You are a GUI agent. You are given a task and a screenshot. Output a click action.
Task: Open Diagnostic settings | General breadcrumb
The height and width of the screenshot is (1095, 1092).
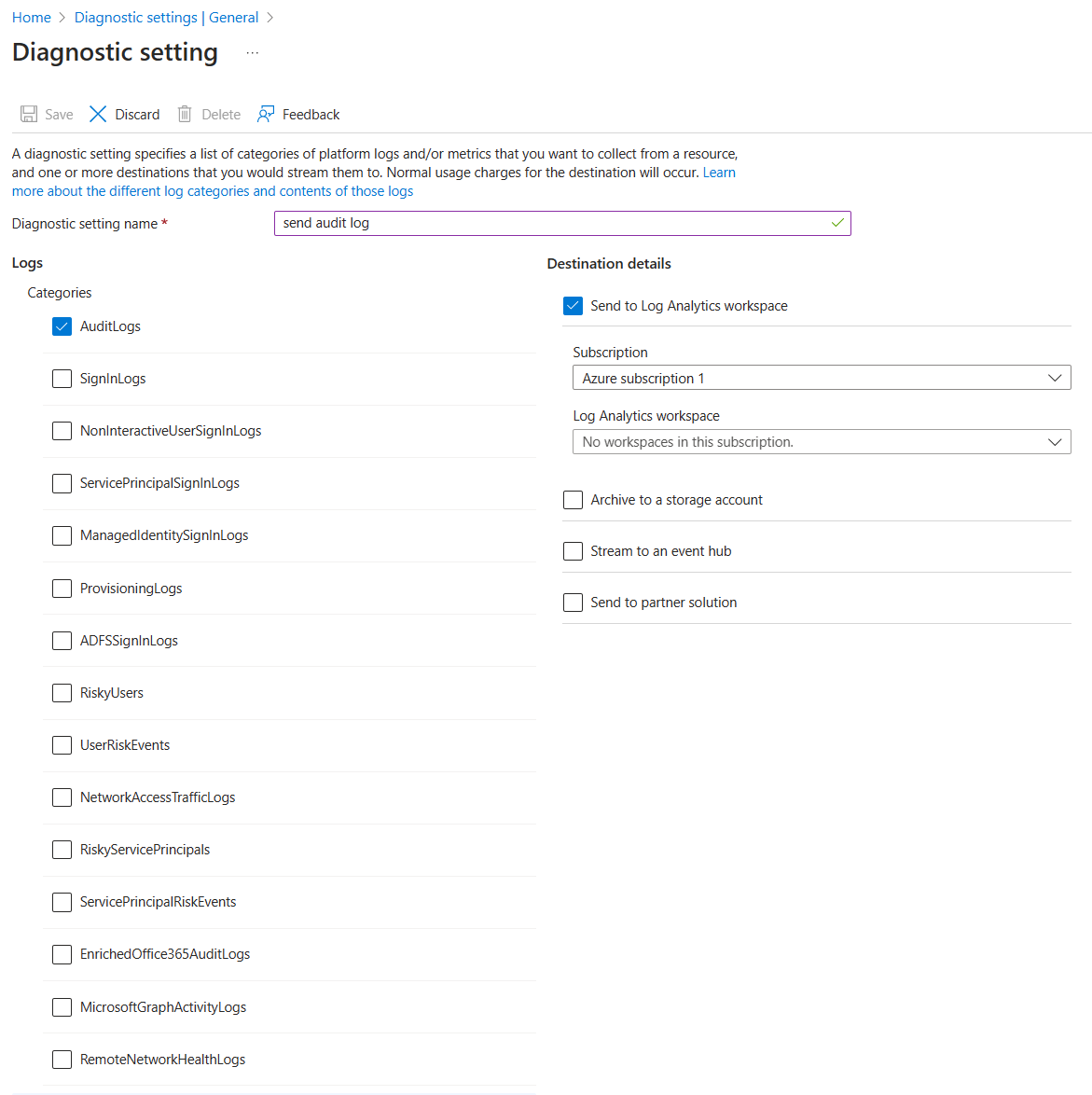click(166, 18)
